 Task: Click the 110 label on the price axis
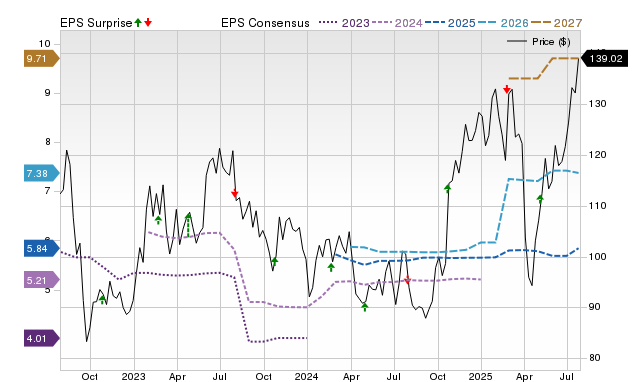pos(597,206)
